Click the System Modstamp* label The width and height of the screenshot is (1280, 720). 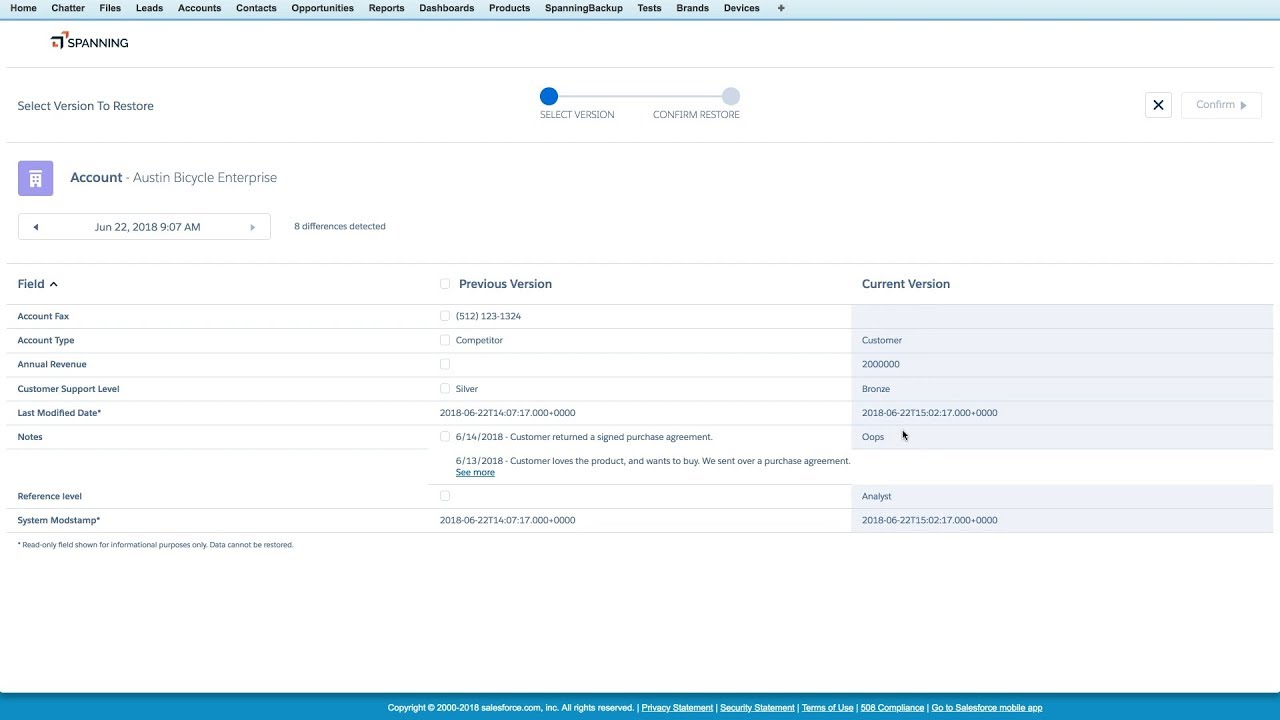(x=59, y=520)
